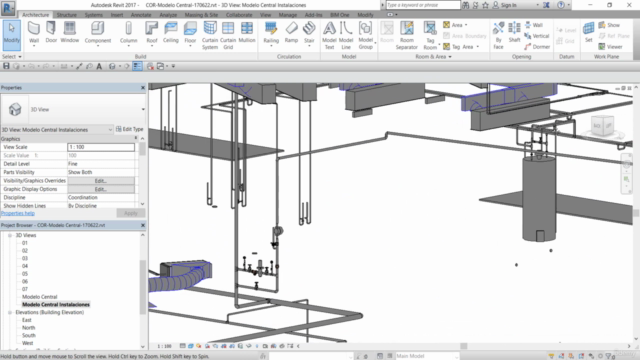This screenshot has height=360, width=640.
Task: Open the Structure ribbon tab
Action: pos(67,15)
